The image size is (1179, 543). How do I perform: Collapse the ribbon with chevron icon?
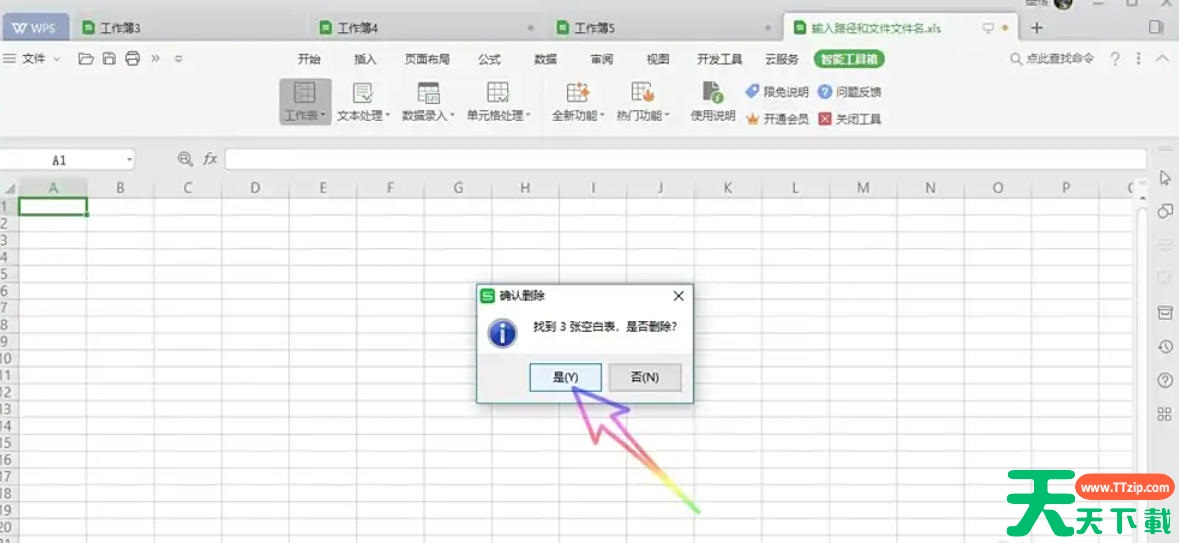1164,59
